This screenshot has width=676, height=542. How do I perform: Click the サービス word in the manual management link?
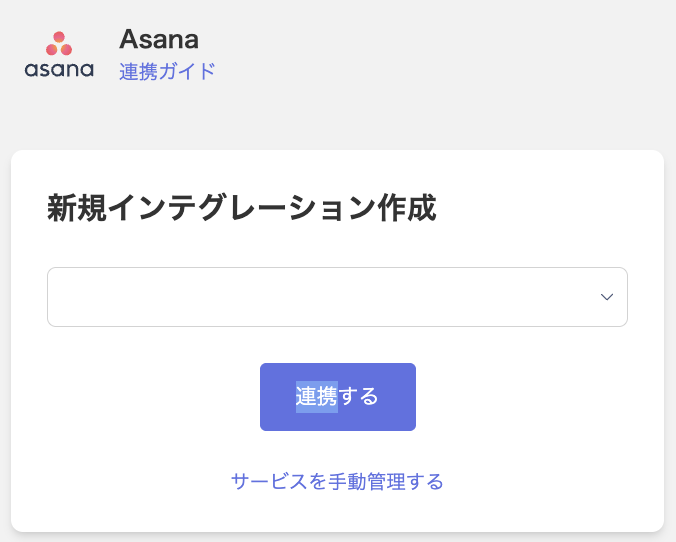pos(269,481)
